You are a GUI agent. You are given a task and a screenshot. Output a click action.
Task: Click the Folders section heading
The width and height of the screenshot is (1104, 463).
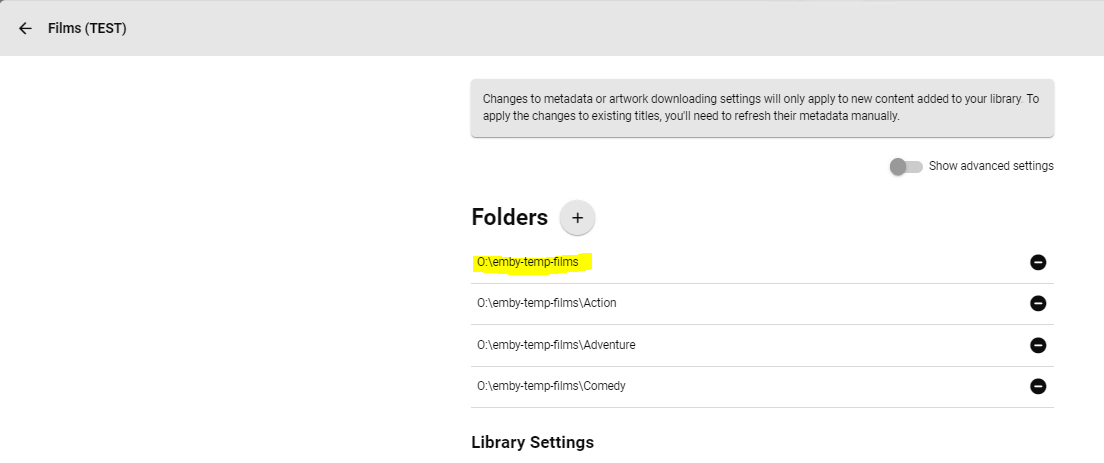[509, 218]
